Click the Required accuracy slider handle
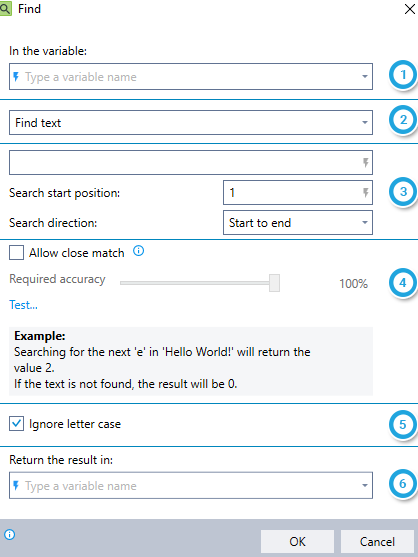The image size is (418, 557). click(274, 283)
